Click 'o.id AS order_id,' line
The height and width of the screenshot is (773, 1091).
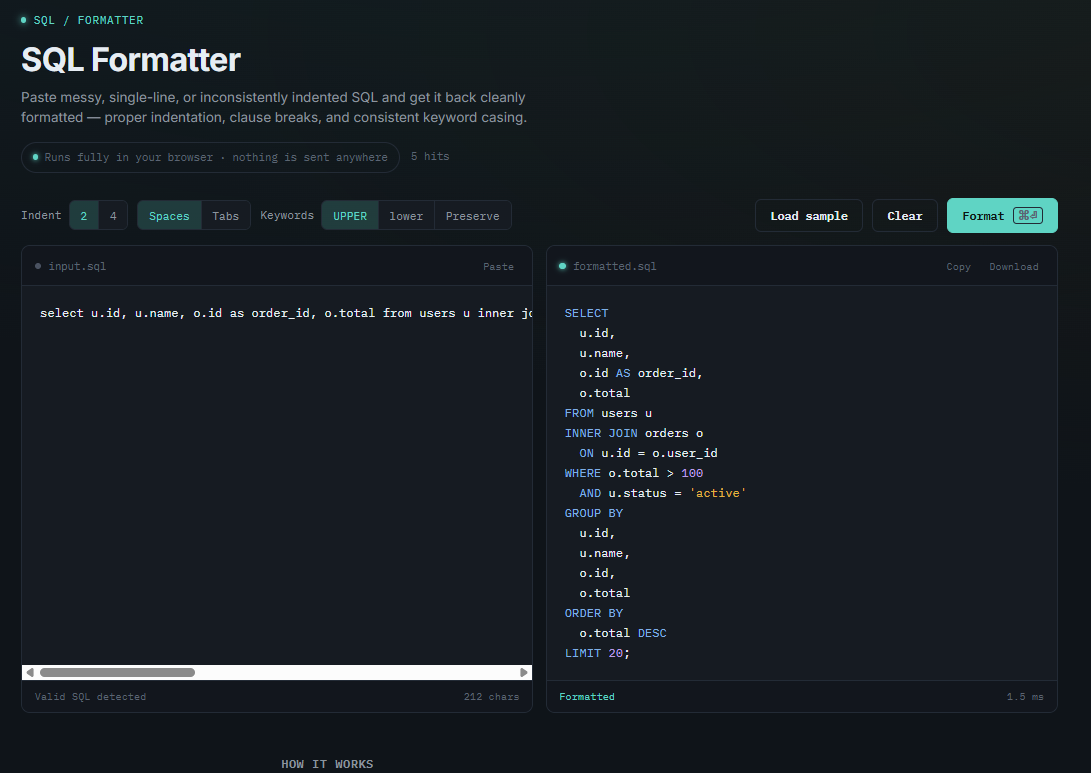[641, 374]
